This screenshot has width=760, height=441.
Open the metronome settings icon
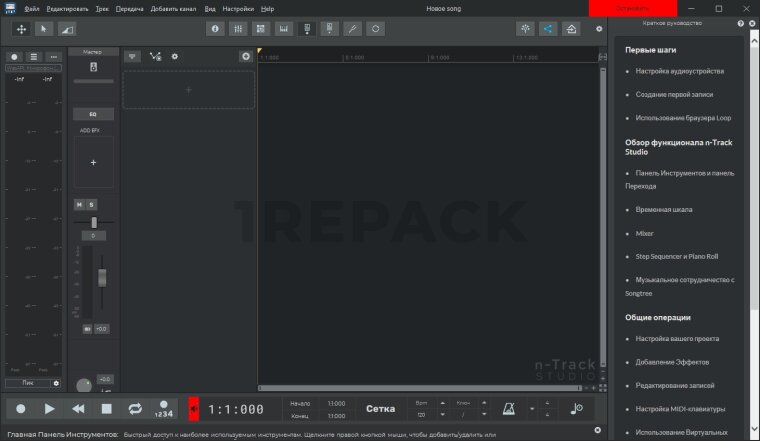coord(510,409)
